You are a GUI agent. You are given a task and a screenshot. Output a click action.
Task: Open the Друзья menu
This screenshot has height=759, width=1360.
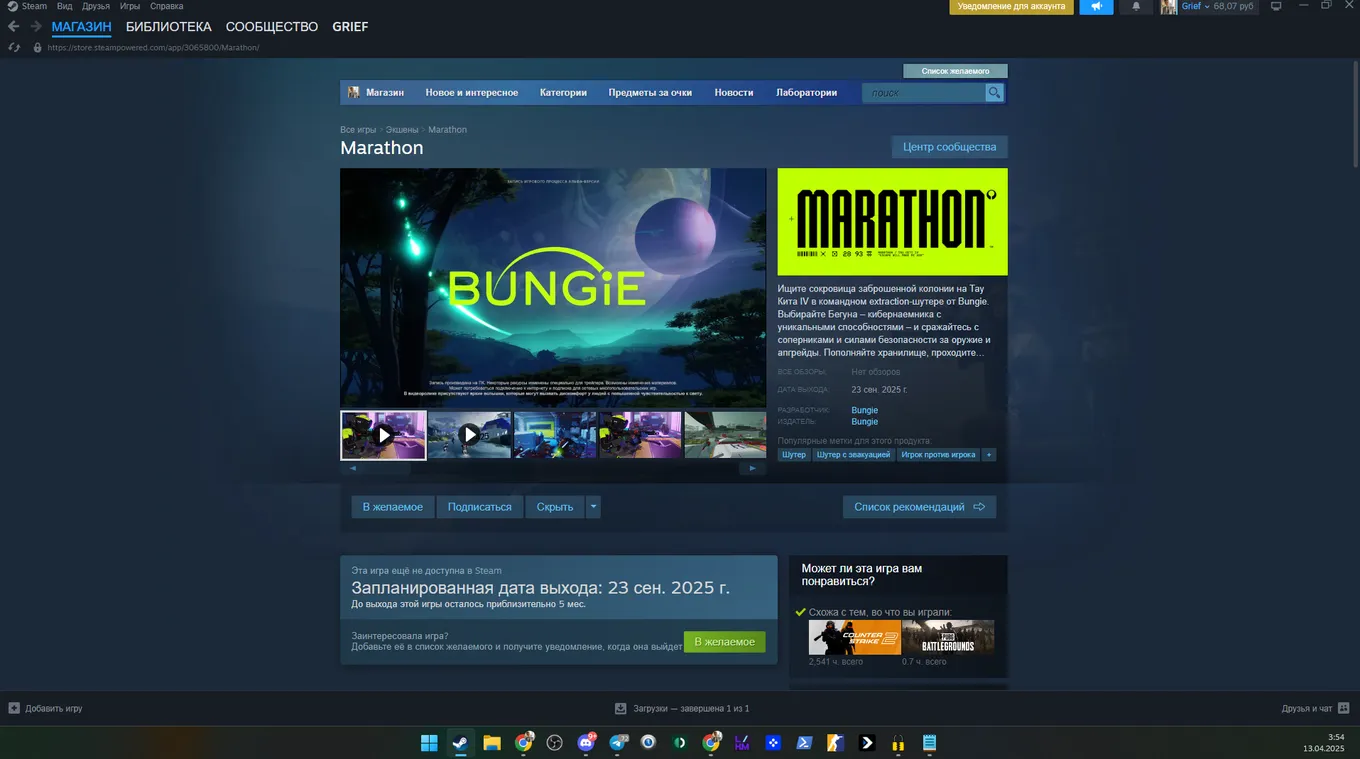(96, 6)
